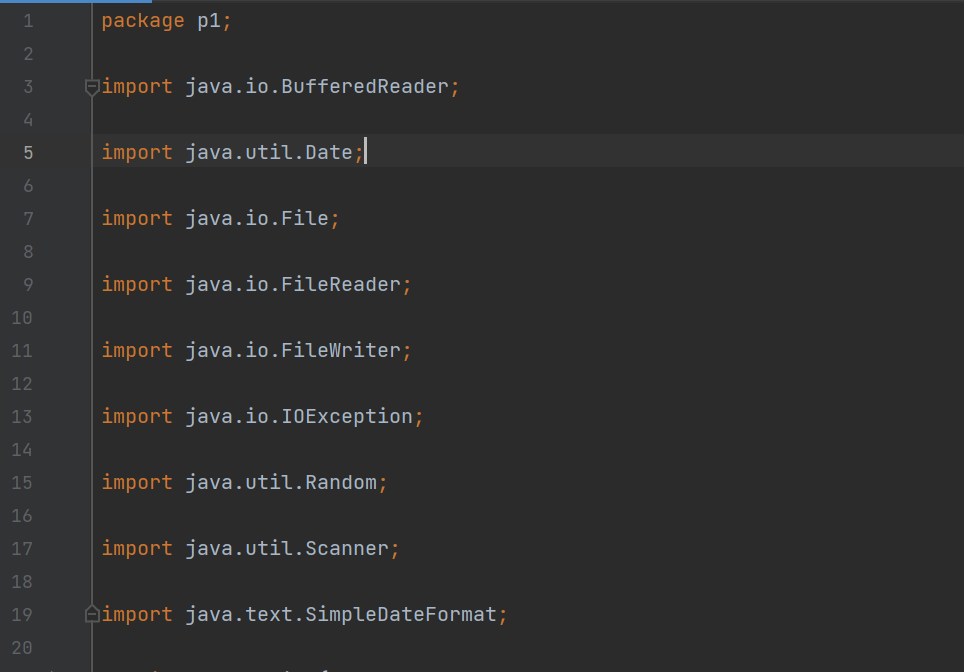Click the File class name on line 7
The width and height of the screenshot is (964, 672).
(305, 219)
